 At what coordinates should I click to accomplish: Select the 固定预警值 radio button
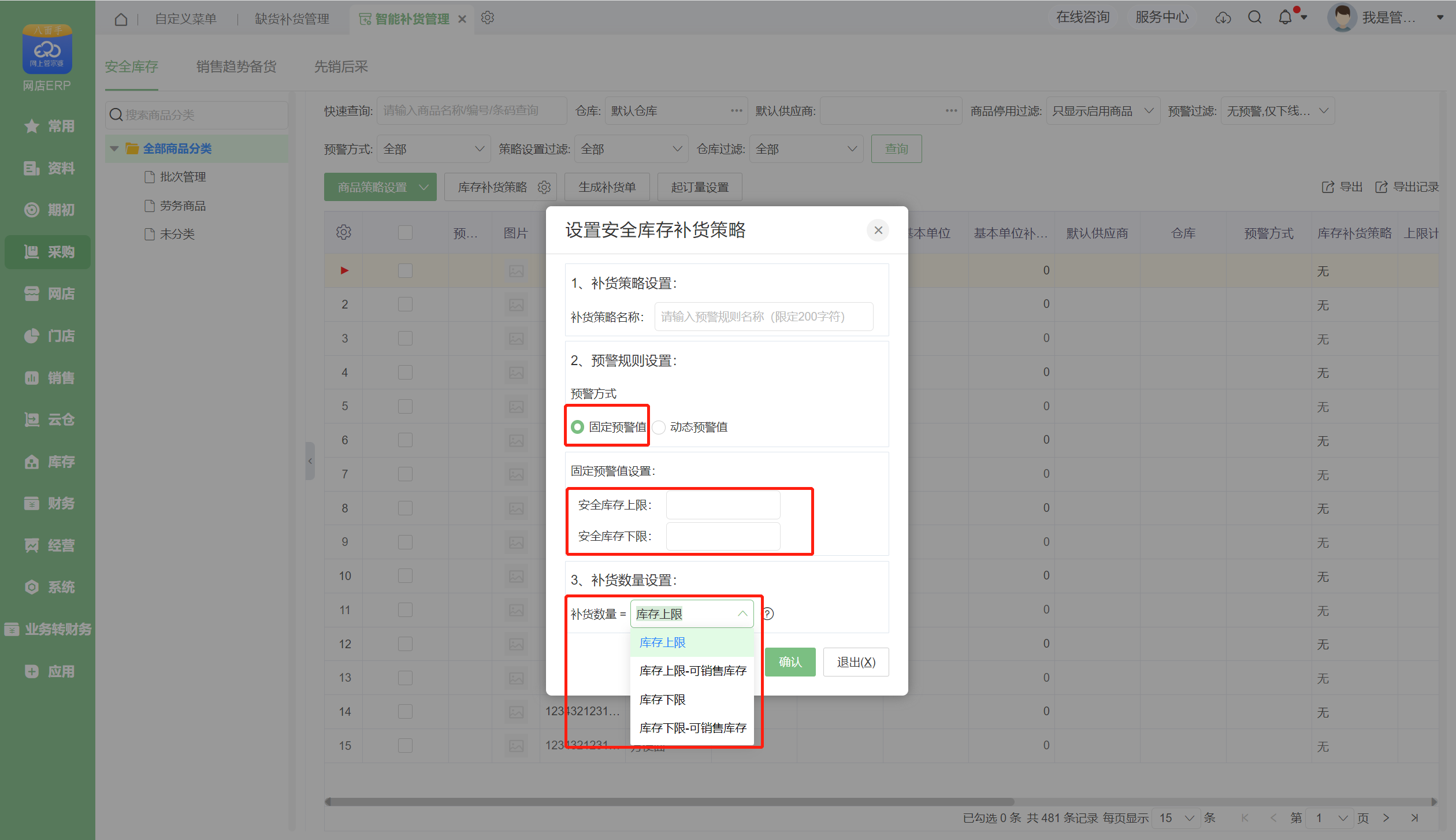[577, 428]
